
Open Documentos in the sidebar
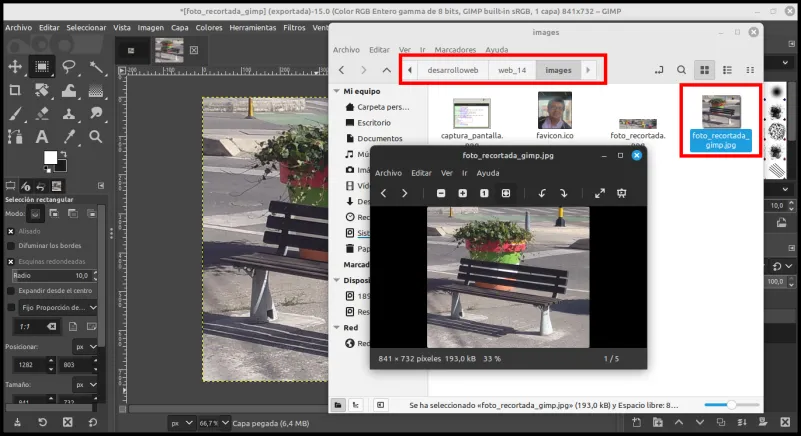[x=380, y=139]
